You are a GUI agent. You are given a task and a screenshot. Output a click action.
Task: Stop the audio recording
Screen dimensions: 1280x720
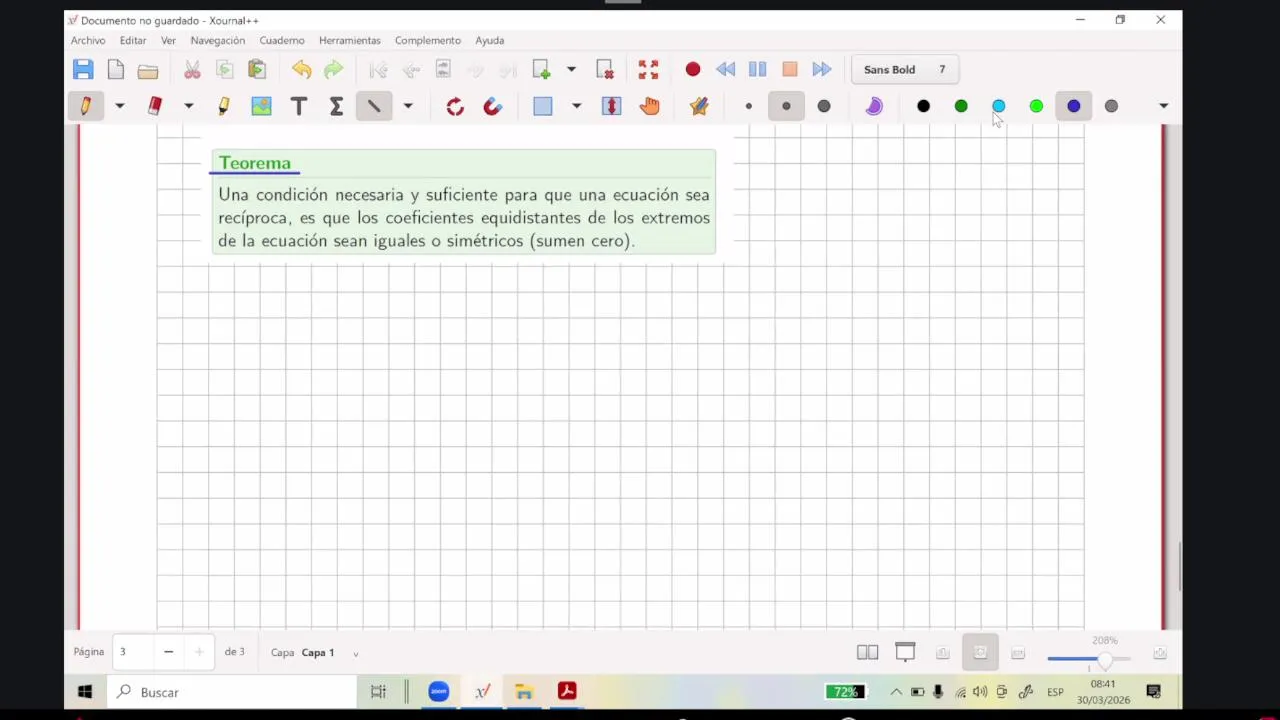tap(790, 69)
